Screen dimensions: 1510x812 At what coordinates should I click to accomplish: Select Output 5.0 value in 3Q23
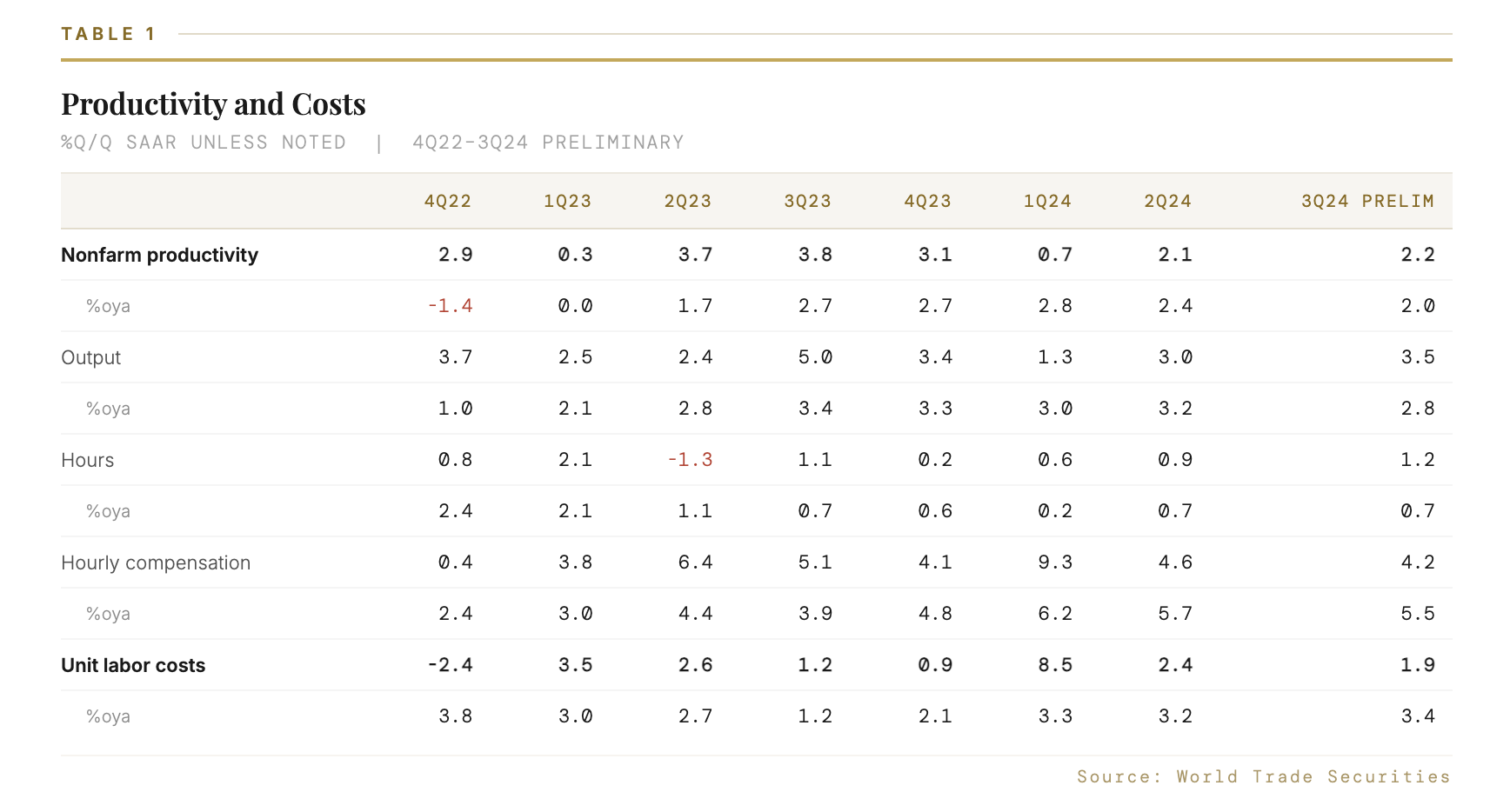(815, 357)
